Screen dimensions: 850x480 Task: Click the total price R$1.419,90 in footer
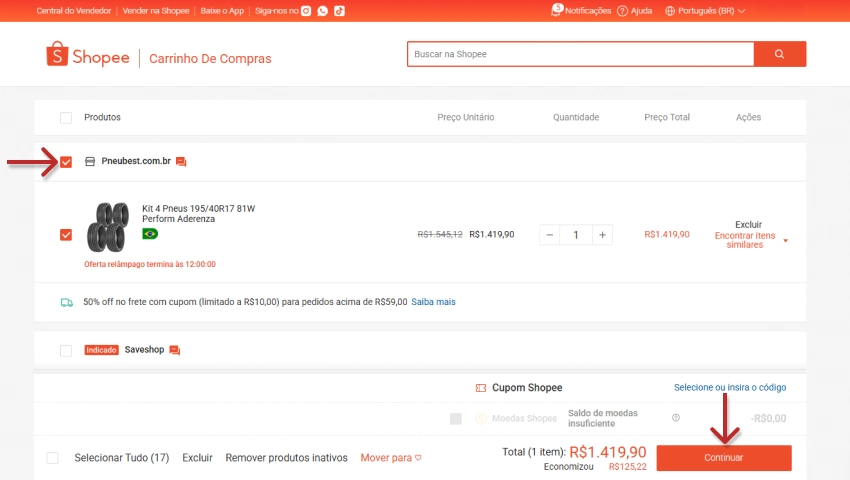click(x=608, y=452)
